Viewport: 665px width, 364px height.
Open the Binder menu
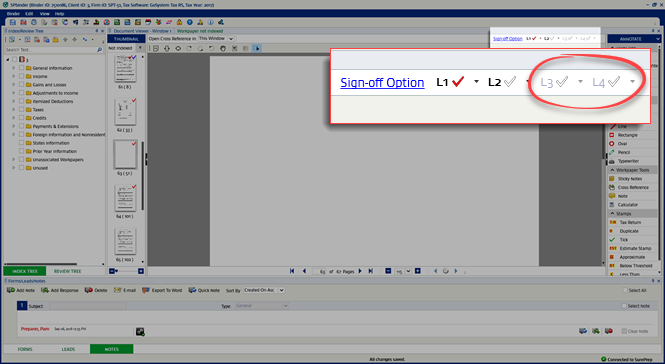(13, 14)
